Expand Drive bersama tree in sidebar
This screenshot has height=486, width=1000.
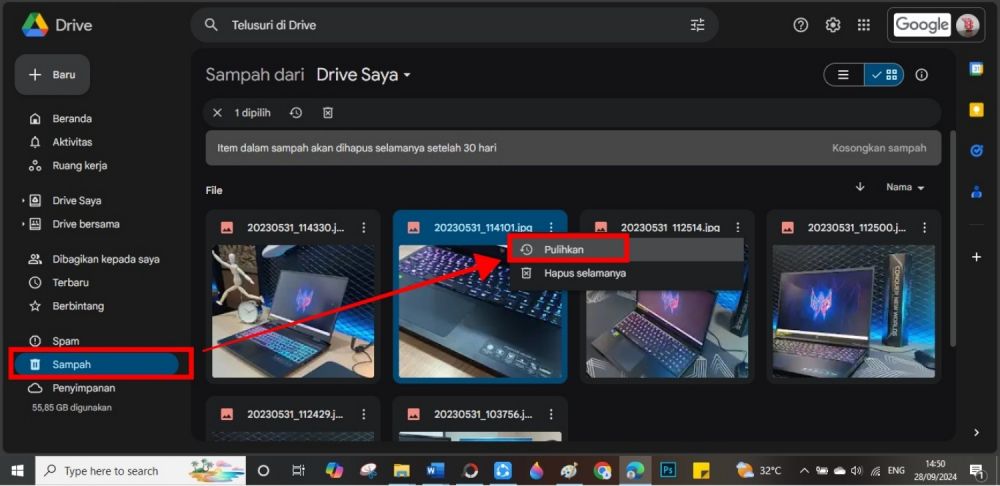[x=24, y=225]
